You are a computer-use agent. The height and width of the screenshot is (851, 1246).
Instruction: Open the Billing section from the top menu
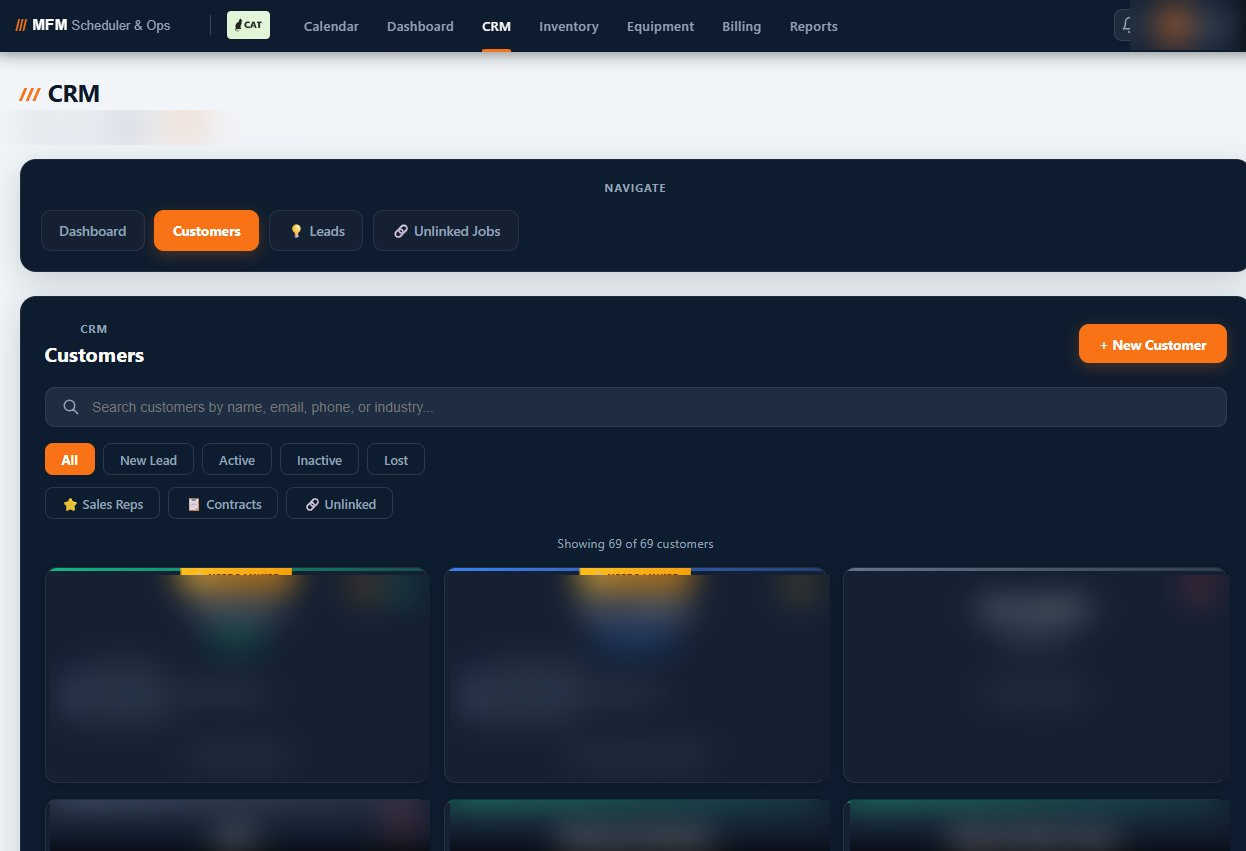[741, 26]
